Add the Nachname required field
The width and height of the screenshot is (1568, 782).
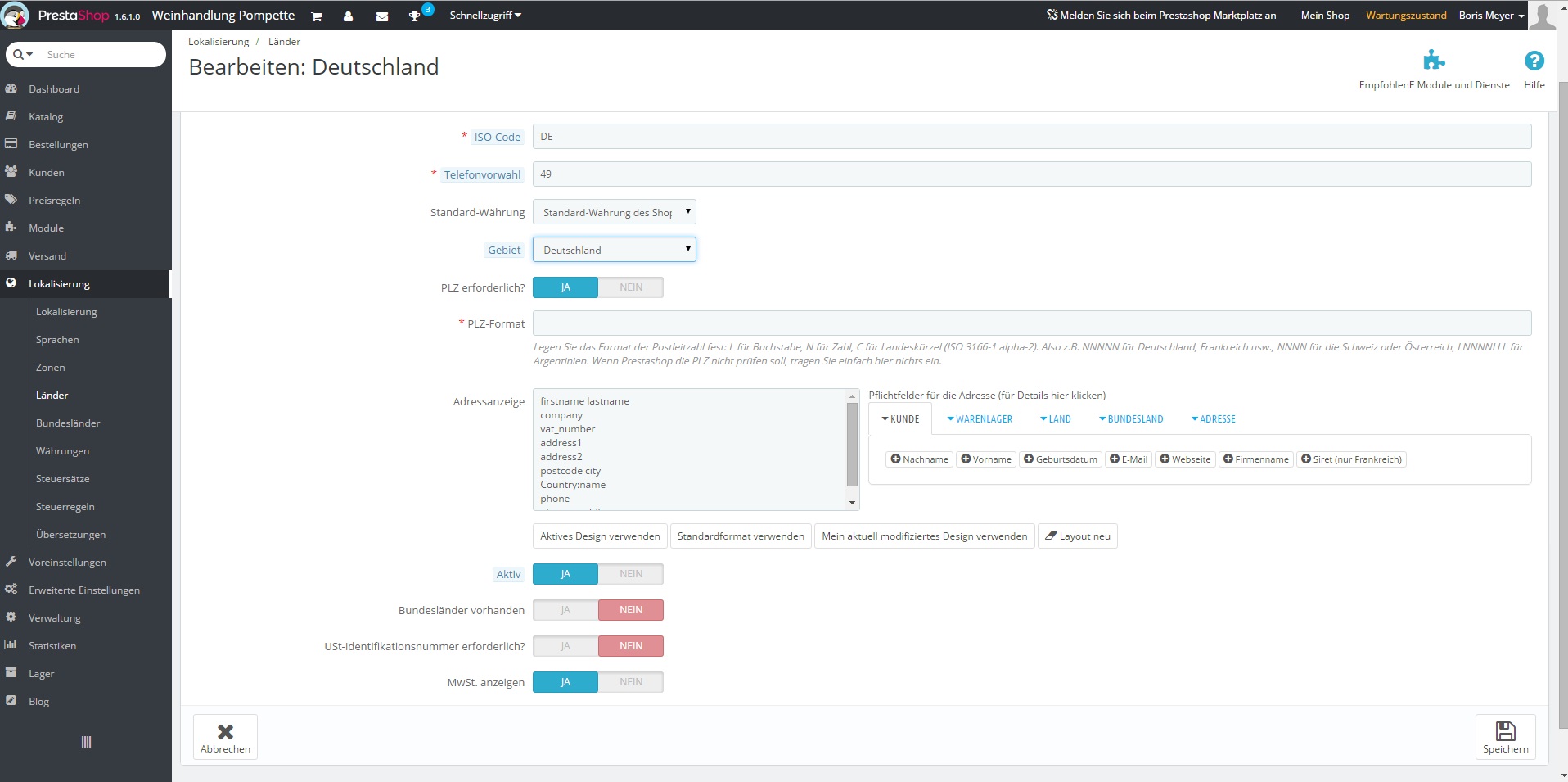coord(919,459)
